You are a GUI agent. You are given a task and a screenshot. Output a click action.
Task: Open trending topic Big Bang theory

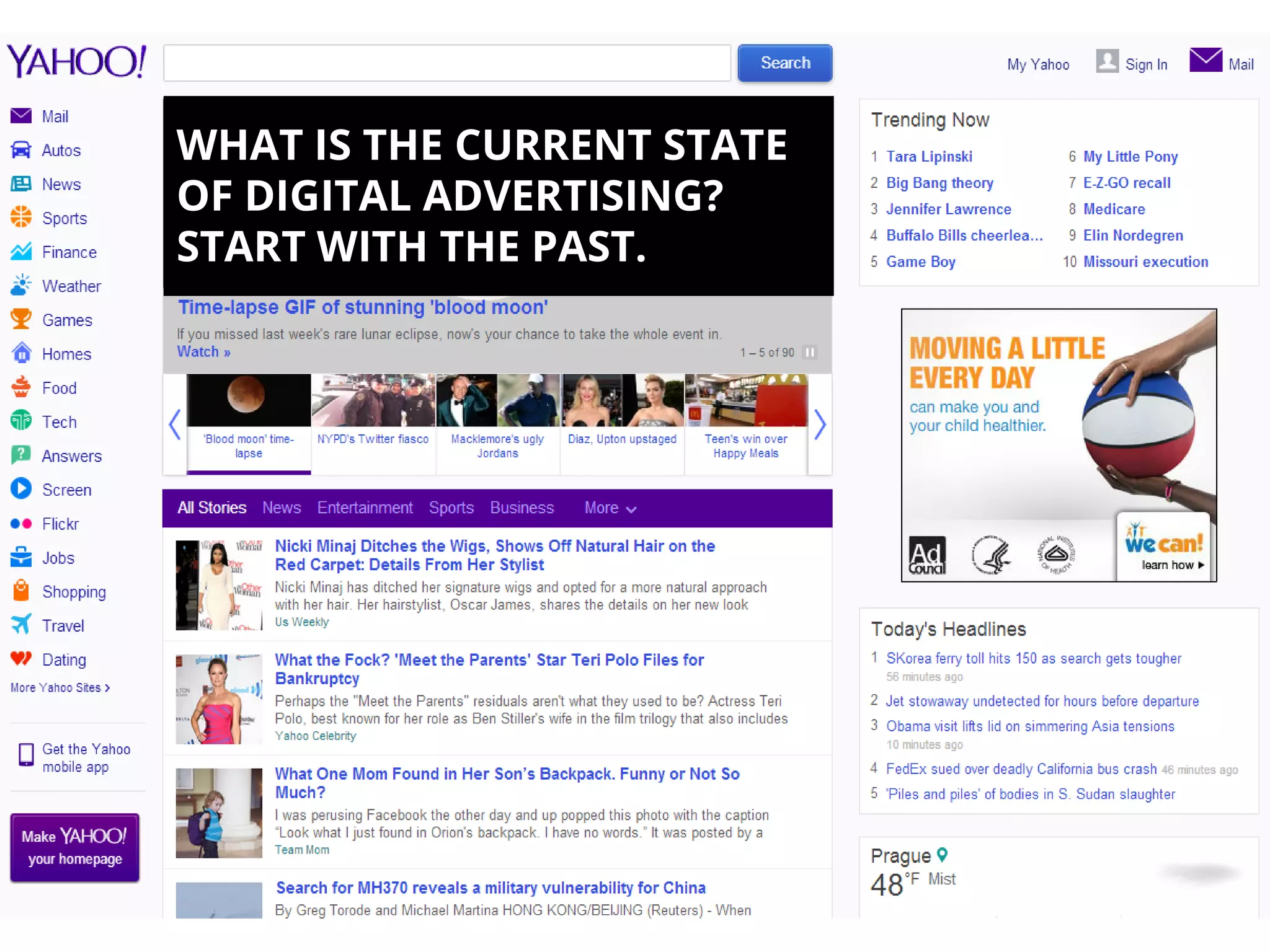coord(939,183)
